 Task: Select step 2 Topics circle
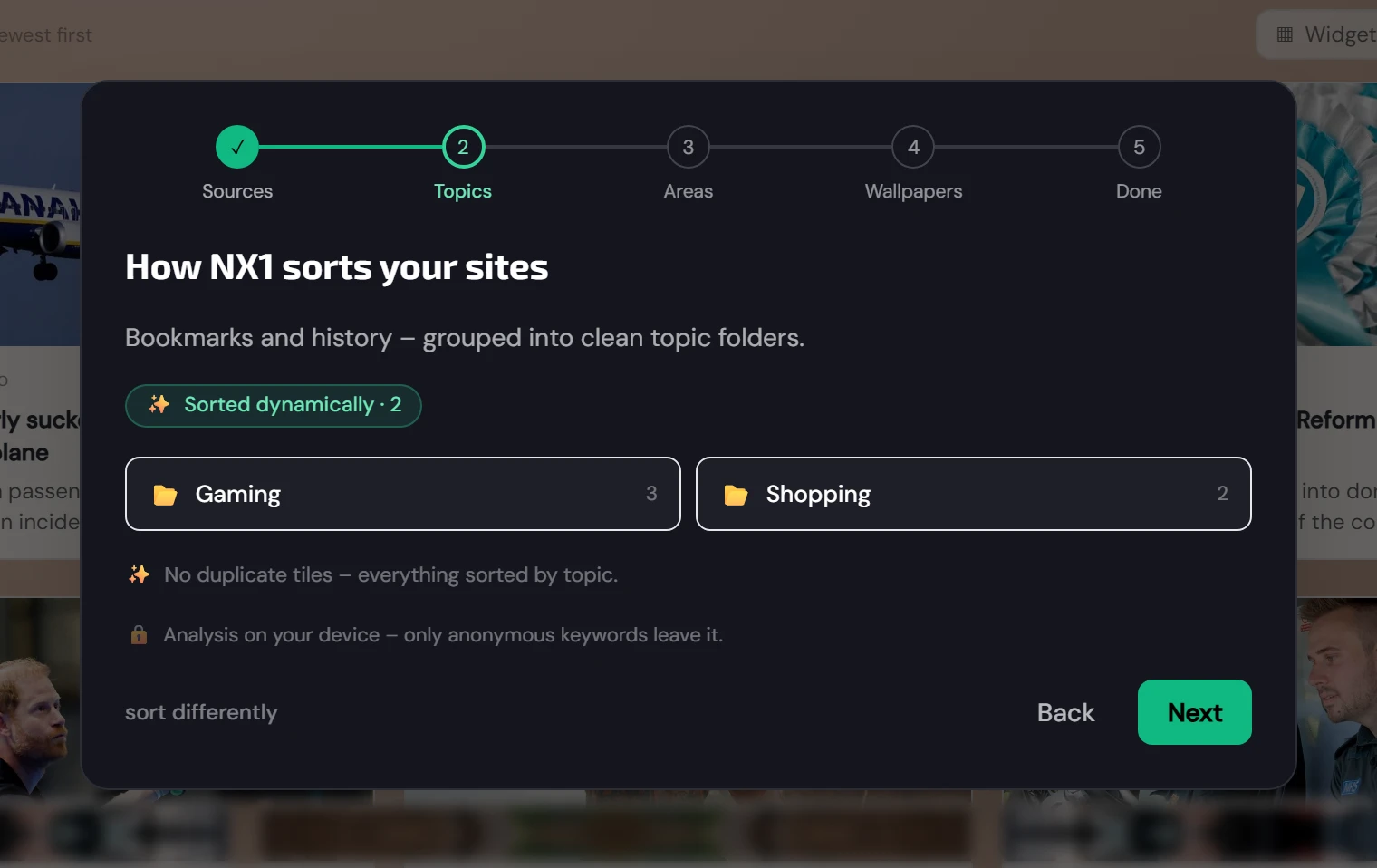tap(463, 147)
